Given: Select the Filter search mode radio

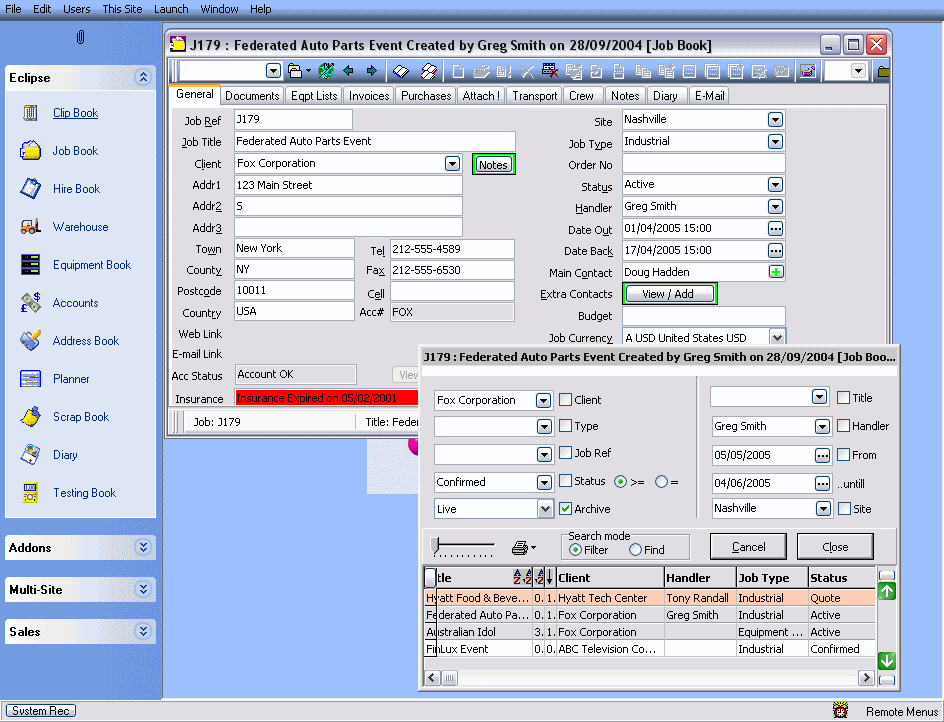Looking at the screenshot, I should (x=575, y=550).
